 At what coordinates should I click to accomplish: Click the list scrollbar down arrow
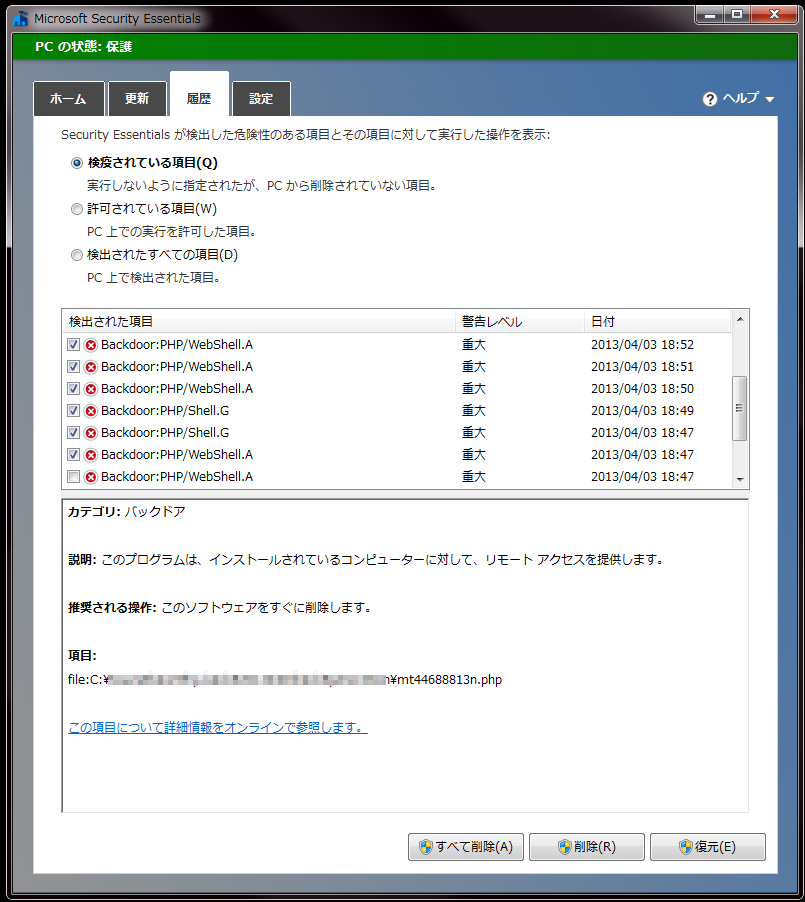740,479
